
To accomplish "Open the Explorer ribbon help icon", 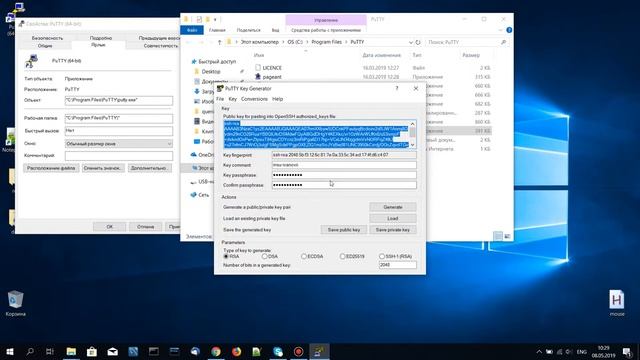I will coord(509,30).
